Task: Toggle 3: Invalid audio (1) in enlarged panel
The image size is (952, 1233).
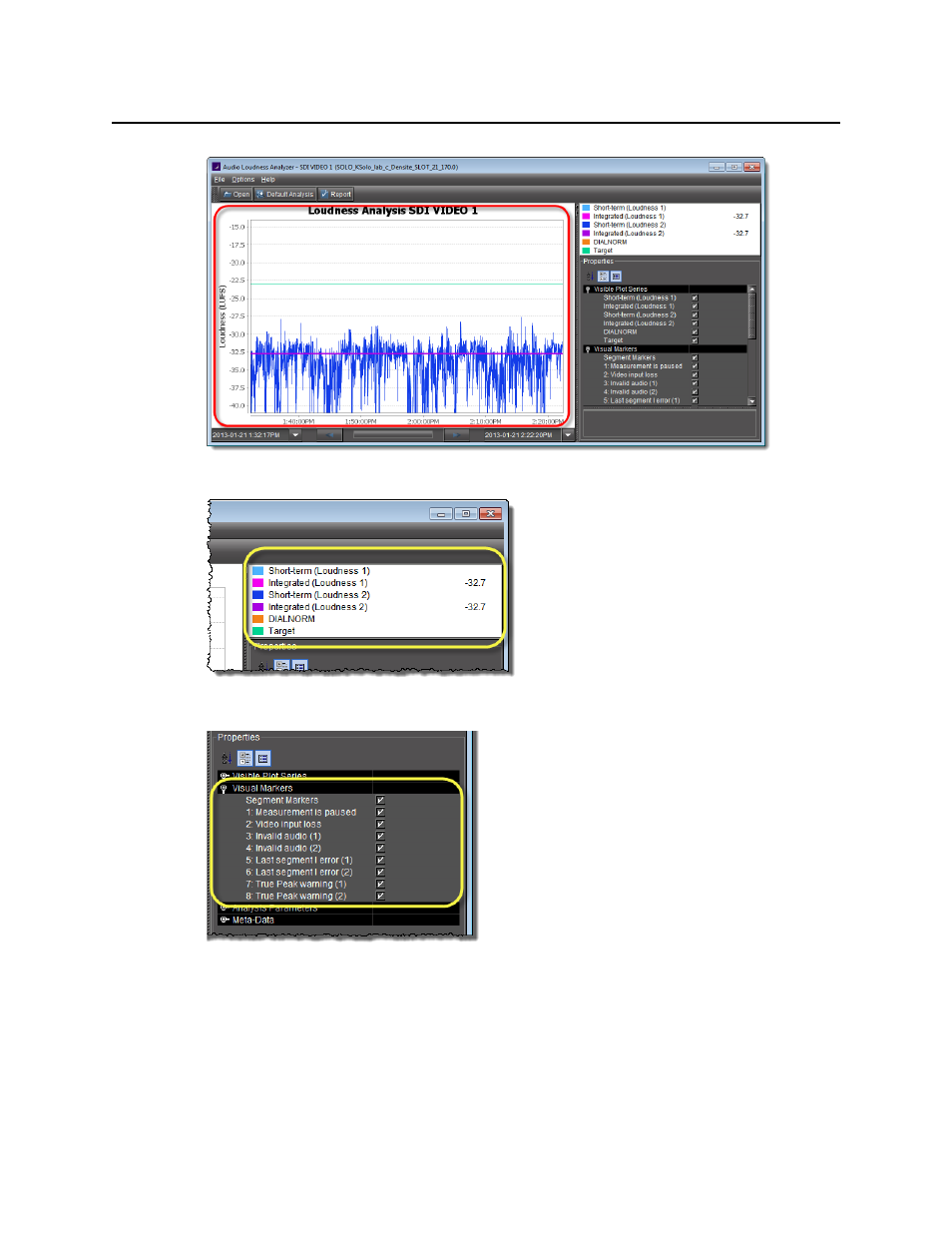Action: point(380,836)
